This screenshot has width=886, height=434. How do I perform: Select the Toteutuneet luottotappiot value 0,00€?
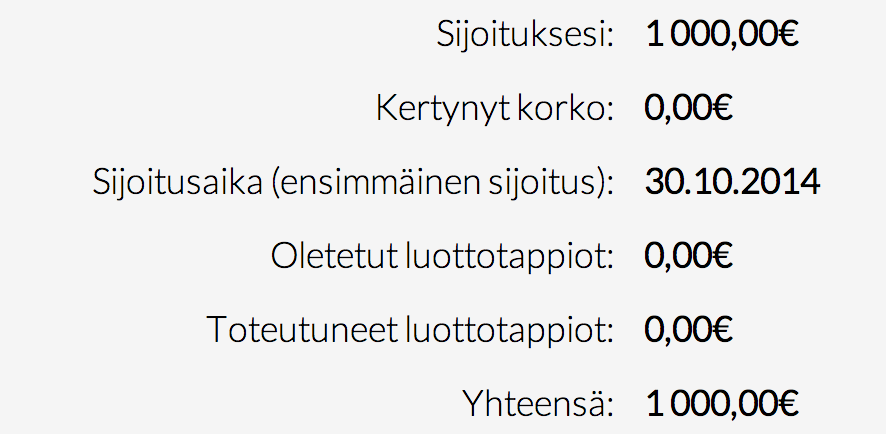[688, 329]
